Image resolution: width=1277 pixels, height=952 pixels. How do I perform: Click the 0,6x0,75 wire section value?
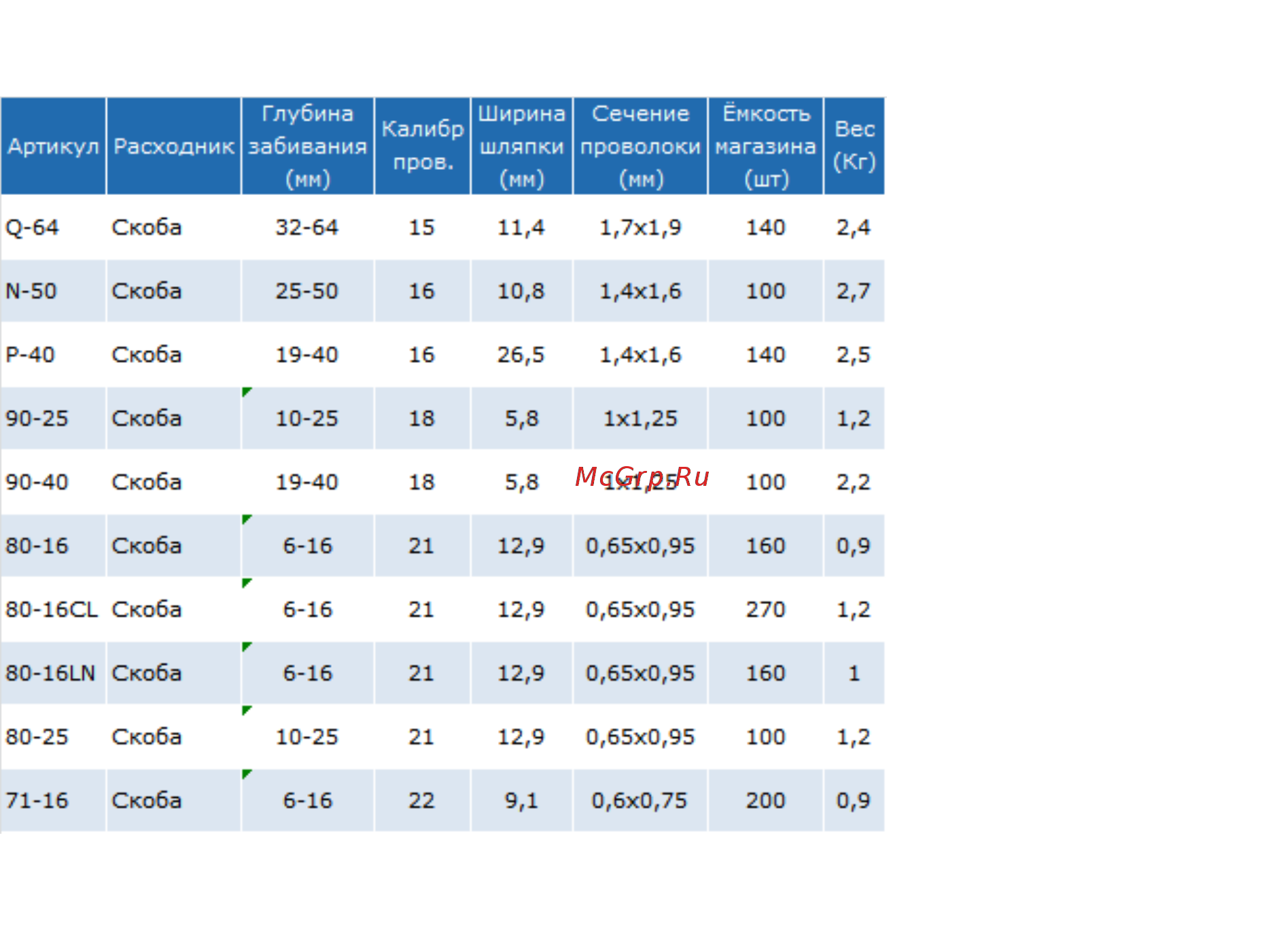point(640,800)
